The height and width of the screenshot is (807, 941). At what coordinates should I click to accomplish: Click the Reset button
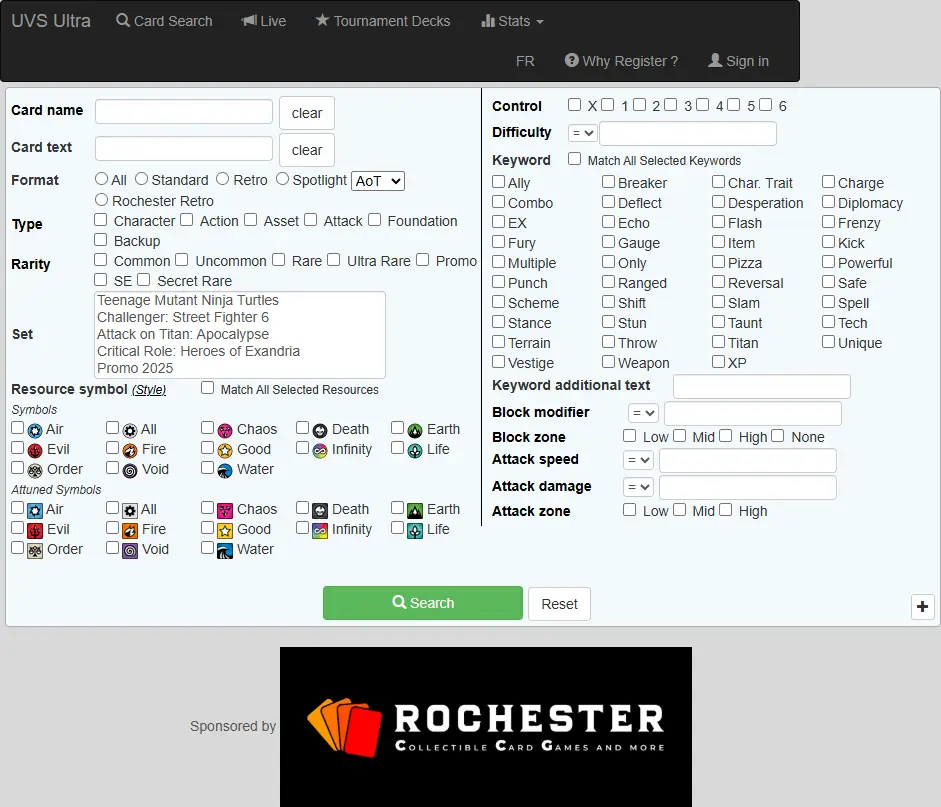tap(559, 604)
